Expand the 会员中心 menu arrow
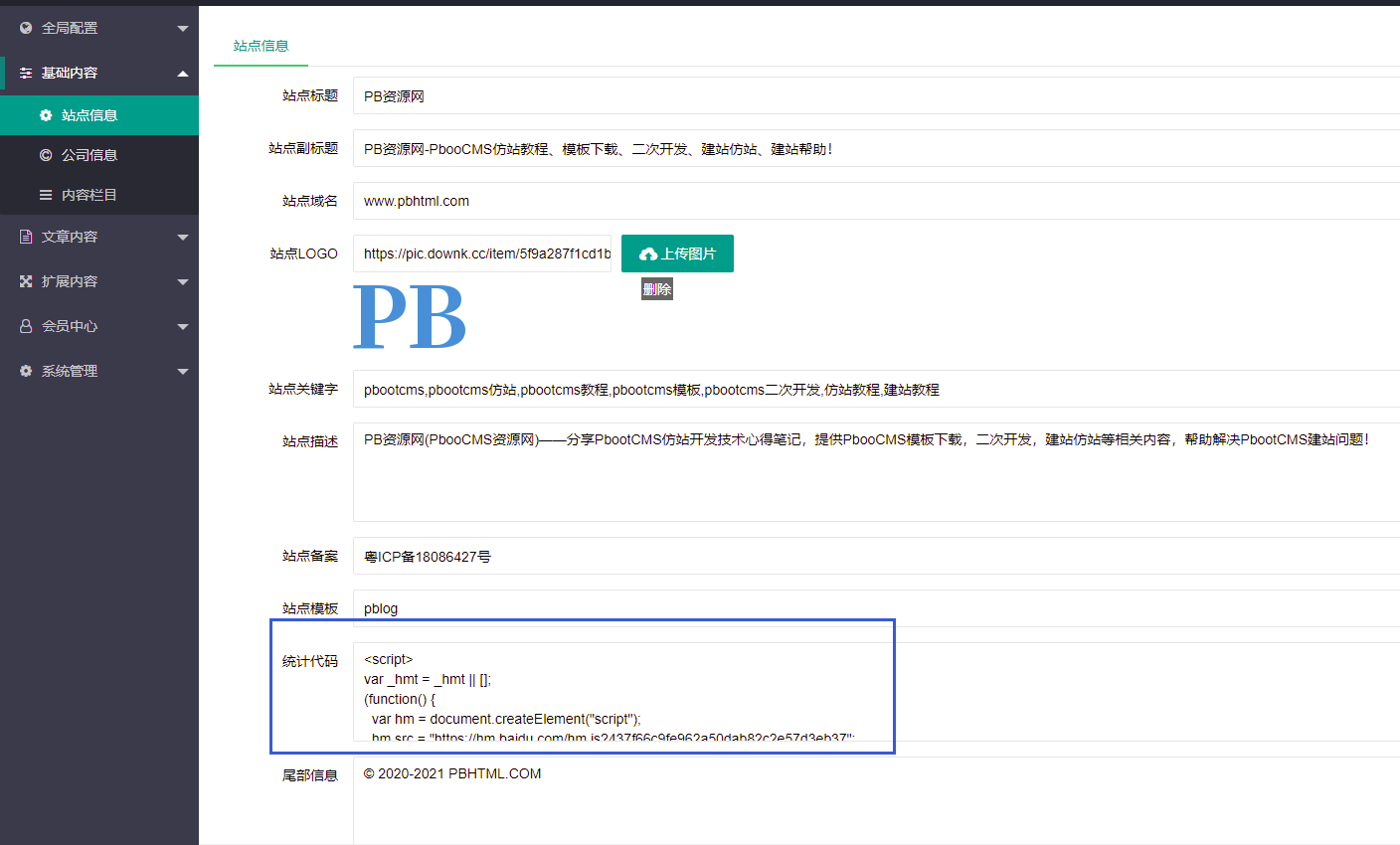This screenshot has height=845, width=1400. pos(183,327)
